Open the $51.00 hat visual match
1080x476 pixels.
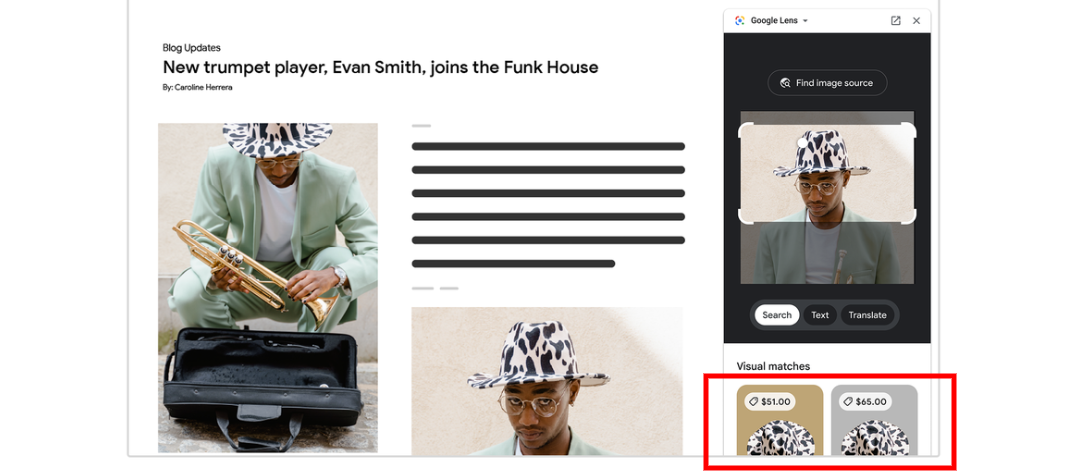coord(780,420)
